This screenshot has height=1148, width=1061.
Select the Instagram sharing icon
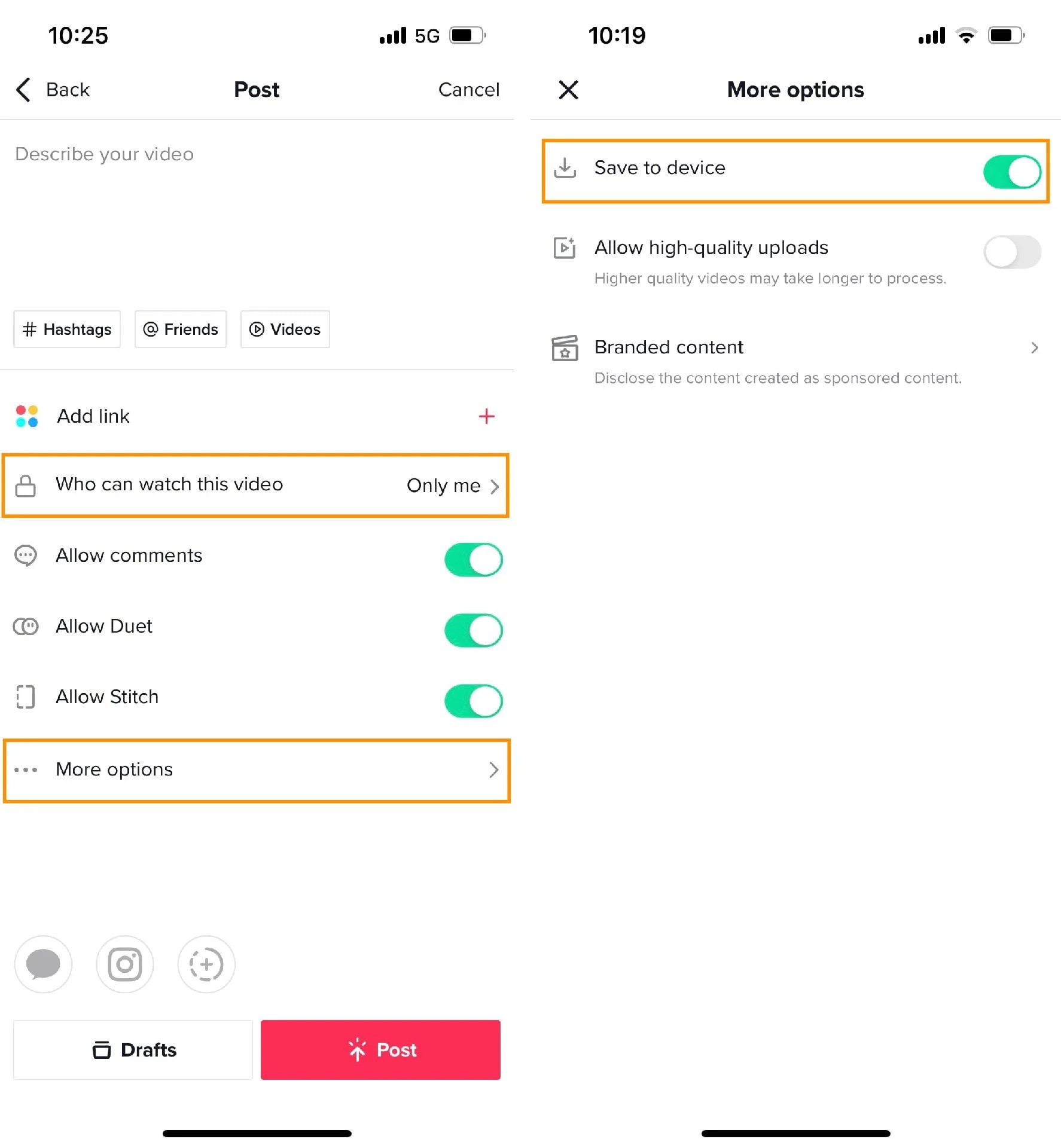pos(124,964)
